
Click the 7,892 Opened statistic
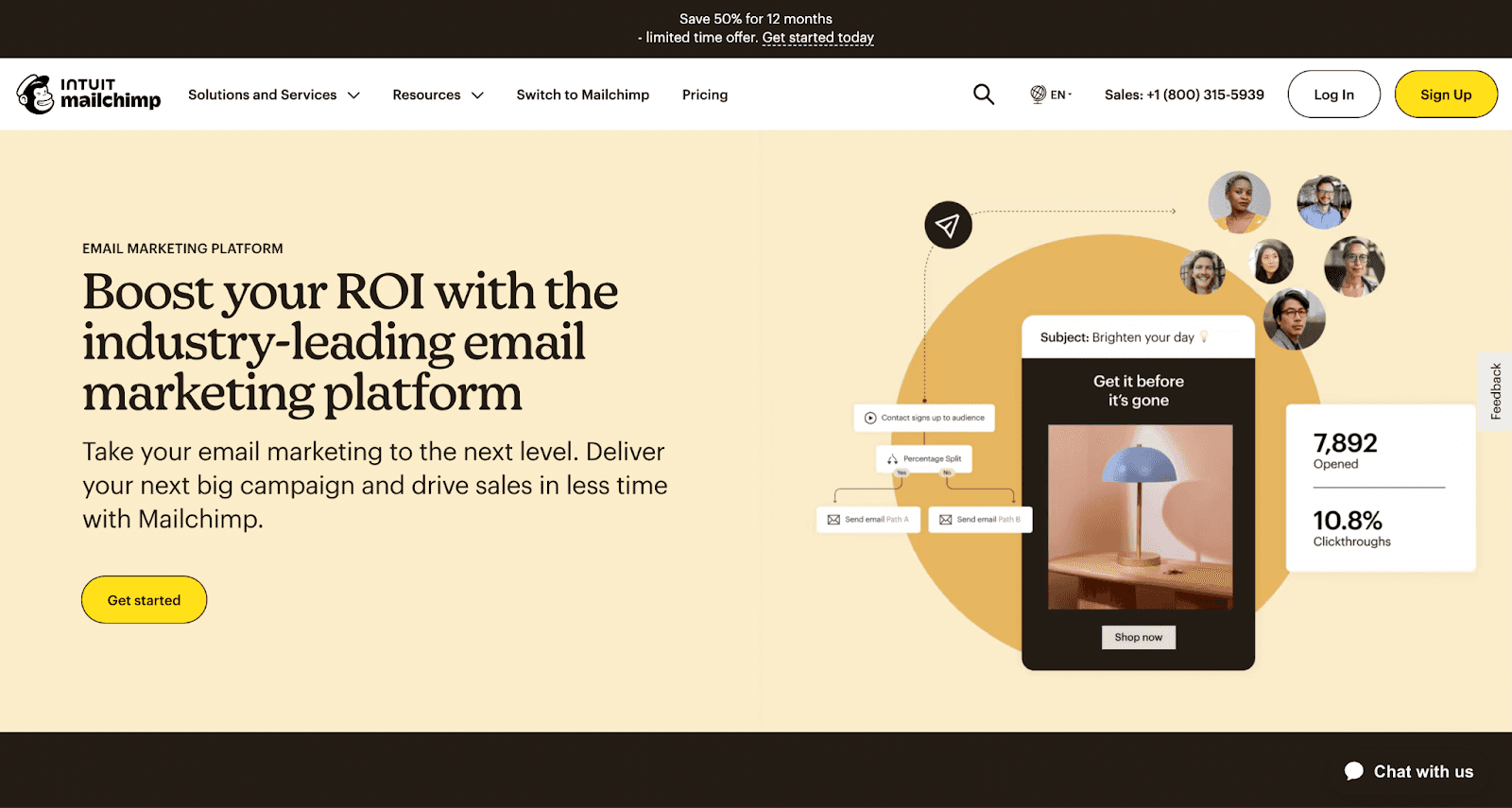tap(1346, 450)
